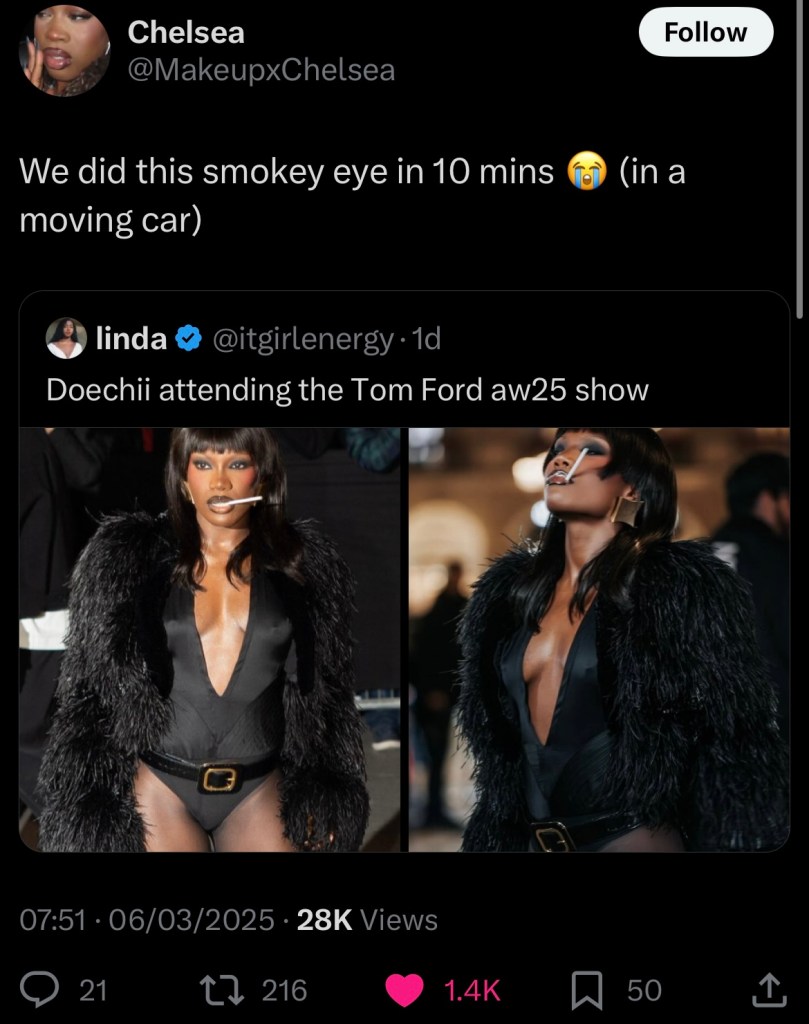Click the 07:51 · 06/03/2025 timestamp
Image resolution: width=809 pixels, height=1024 pixels.
pyautogui.click(x=147, y=919)
